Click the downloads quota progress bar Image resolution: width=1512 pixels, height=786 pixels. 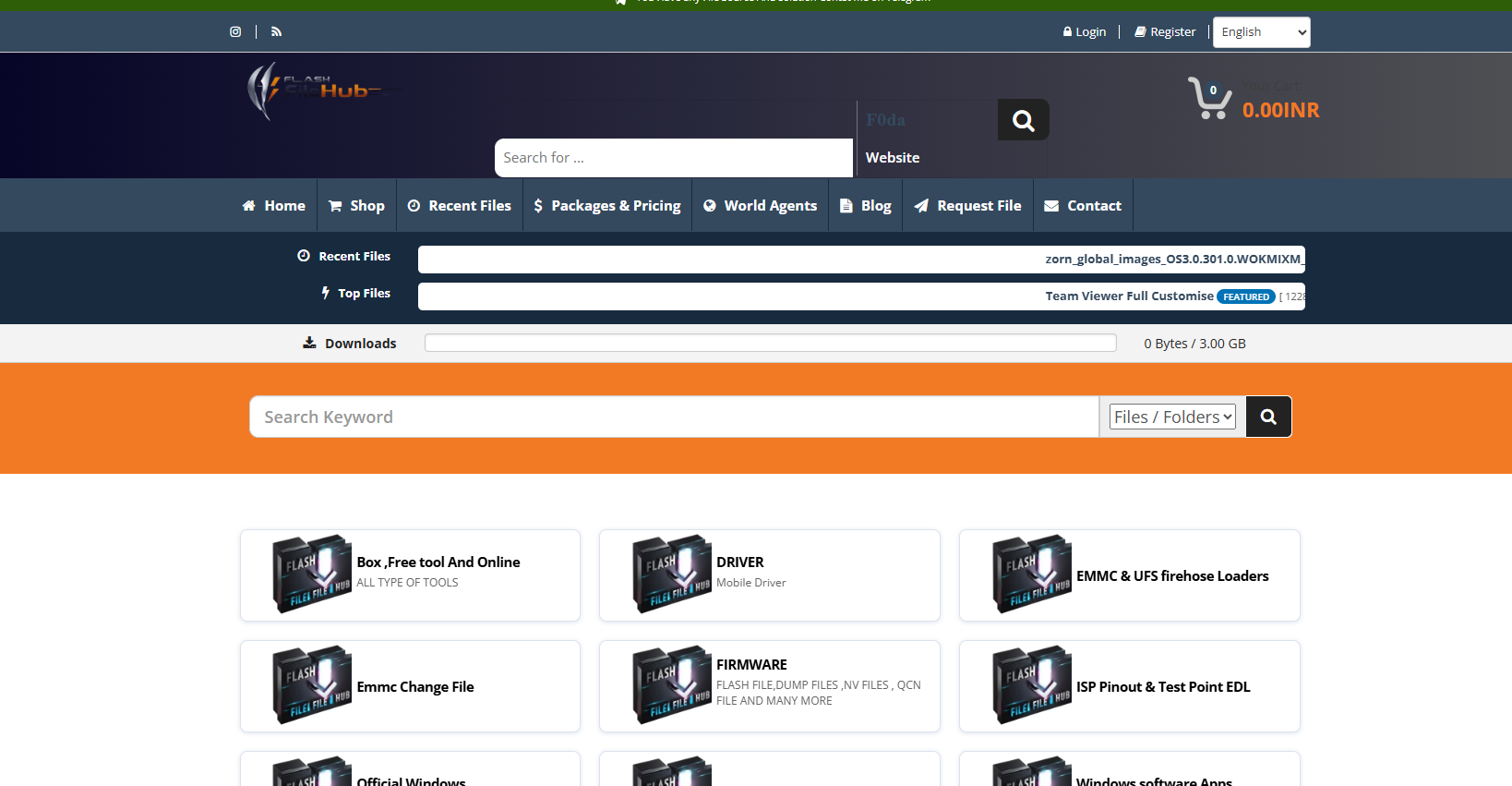pyautogui.click(x=770, y=343)
